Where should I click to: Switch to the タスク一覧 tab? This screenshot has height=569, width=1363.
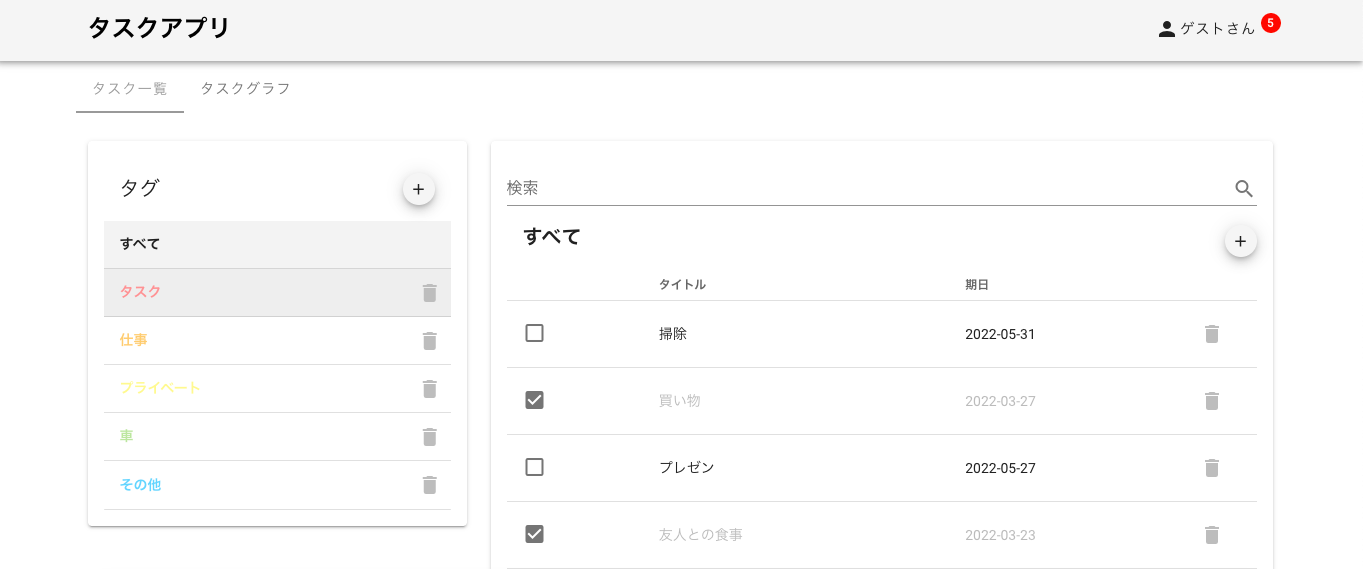click(130, 88)
